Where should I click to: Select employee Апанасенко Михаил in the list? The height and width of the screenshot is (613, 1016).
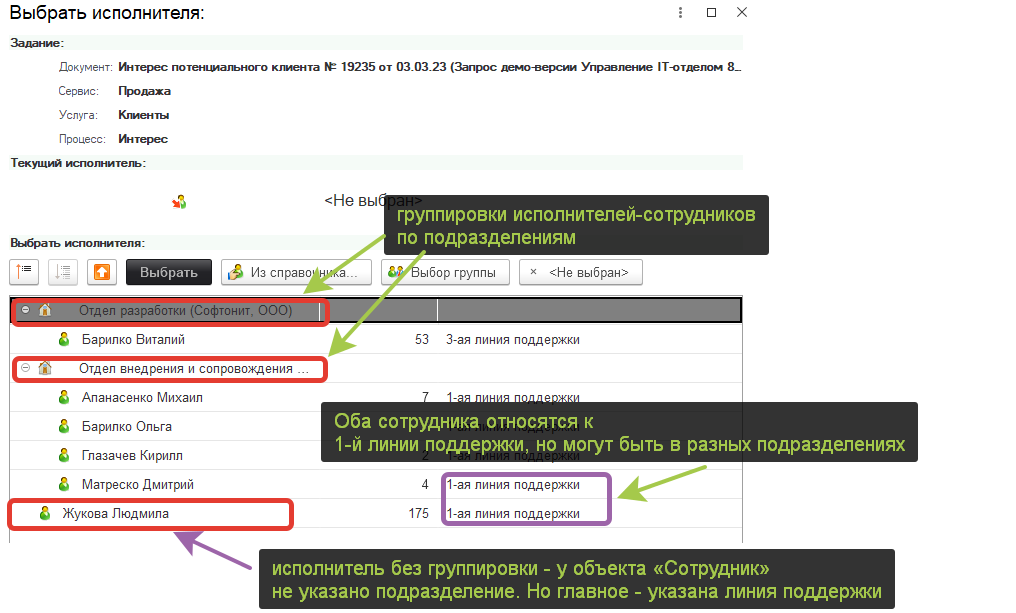[x=142, y=398]
